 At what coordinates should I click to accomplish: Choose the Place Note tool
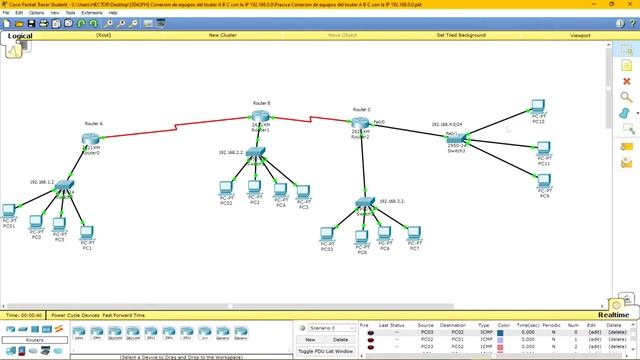(x=627, y=65)
